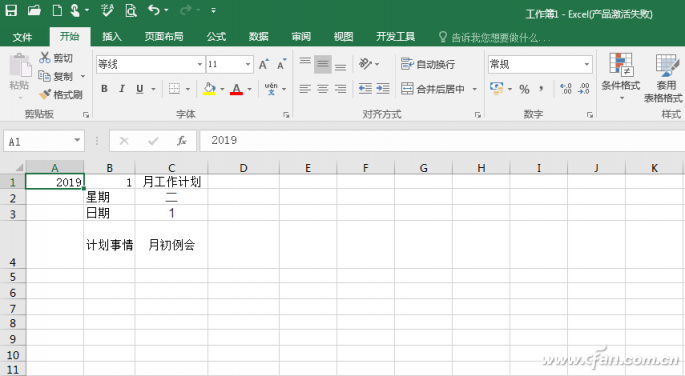Open the 文件 menu tab
Screen dimensions: 685x376
point(22,37)
